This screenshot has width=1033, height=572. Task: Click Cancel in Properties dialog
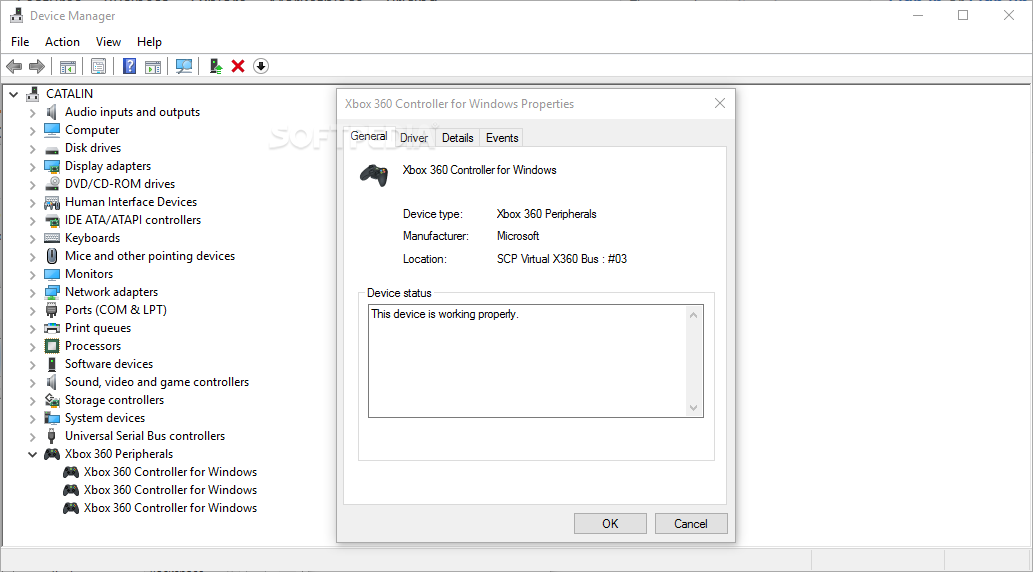pos(690,524)
